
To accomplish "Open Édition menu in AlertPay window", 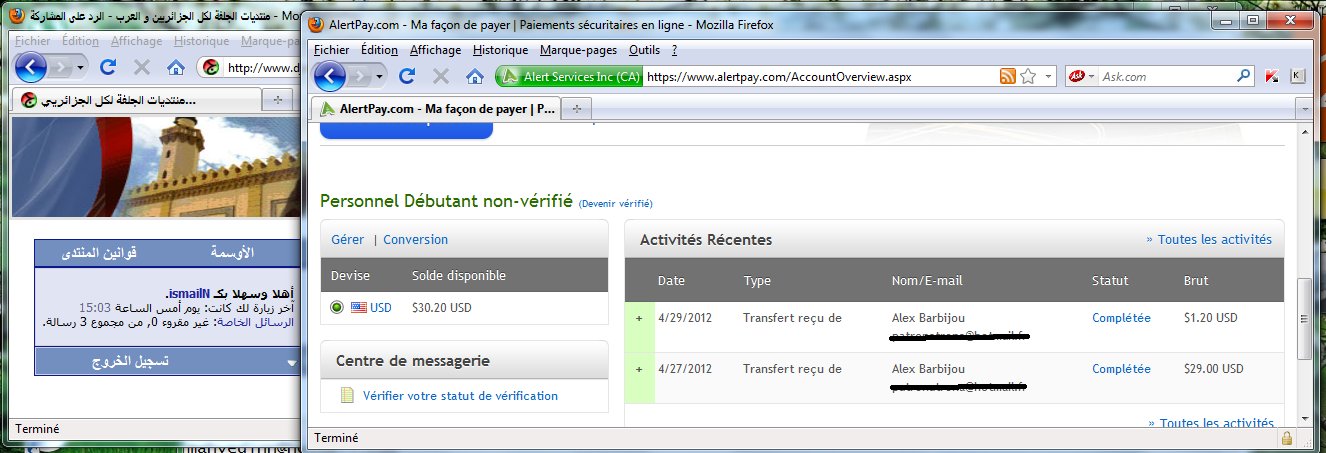I will (379, 50).
